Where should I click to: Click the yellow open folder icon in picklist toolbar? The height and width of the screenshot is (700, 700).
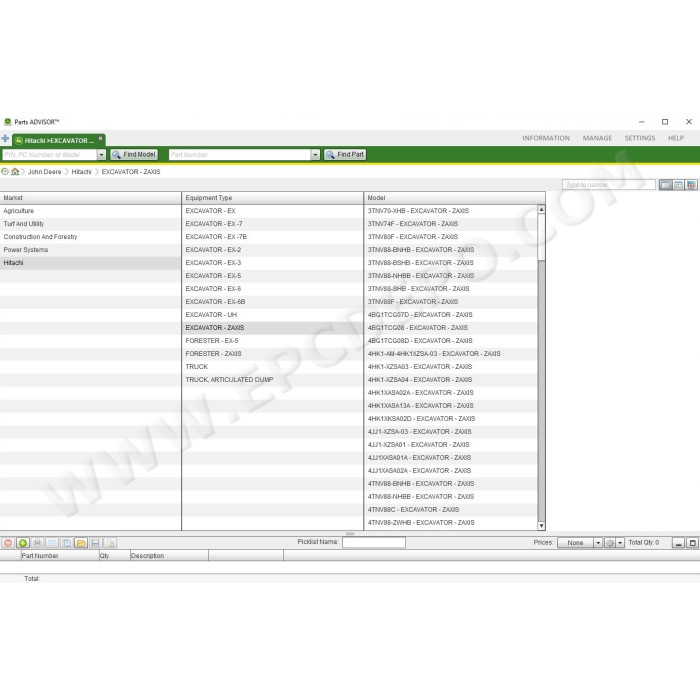point(81,543)
